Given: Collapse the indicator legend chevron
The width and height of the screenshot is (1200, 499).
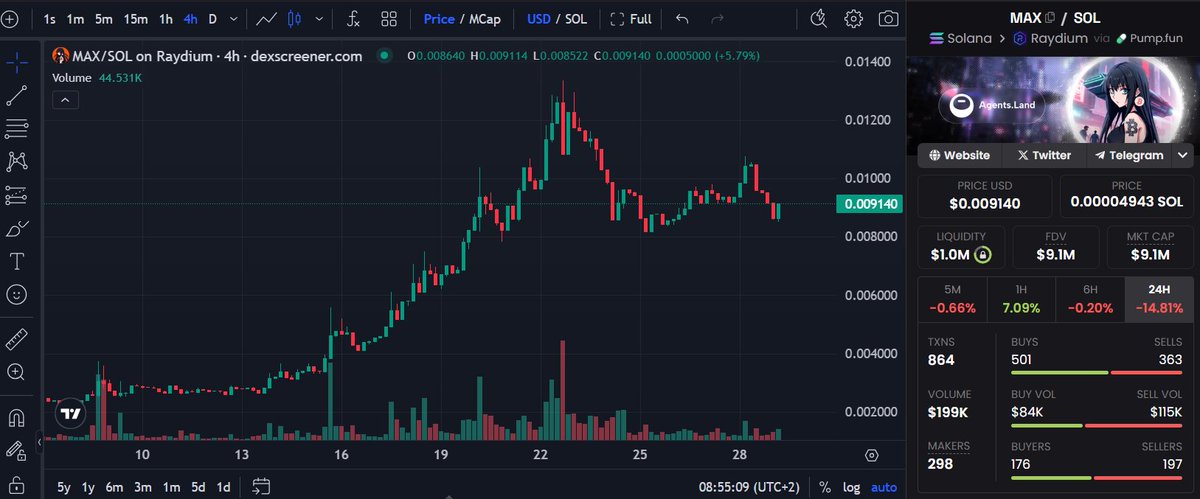Looking at the screenshot, I should pos(65,100).
